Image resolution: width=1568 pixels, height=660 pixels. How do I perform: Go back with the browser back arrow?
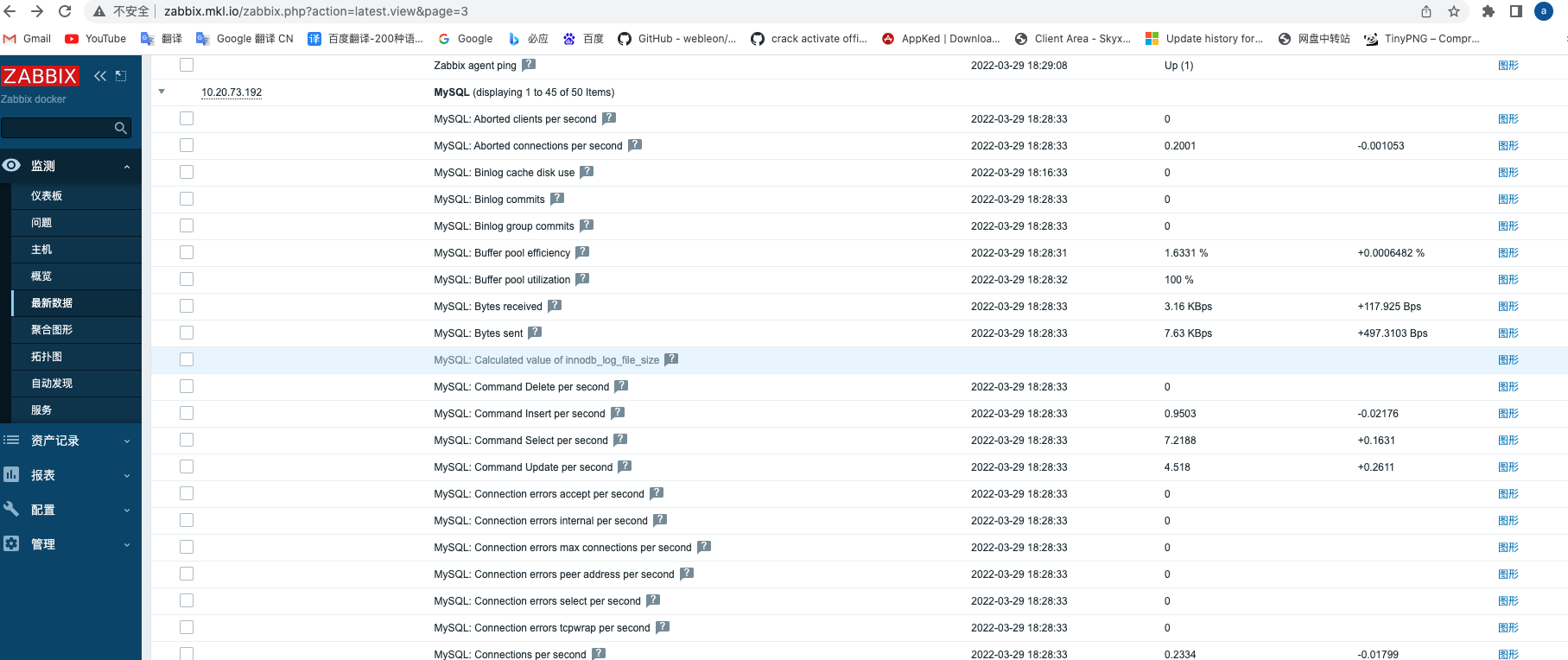pos(10,11)
